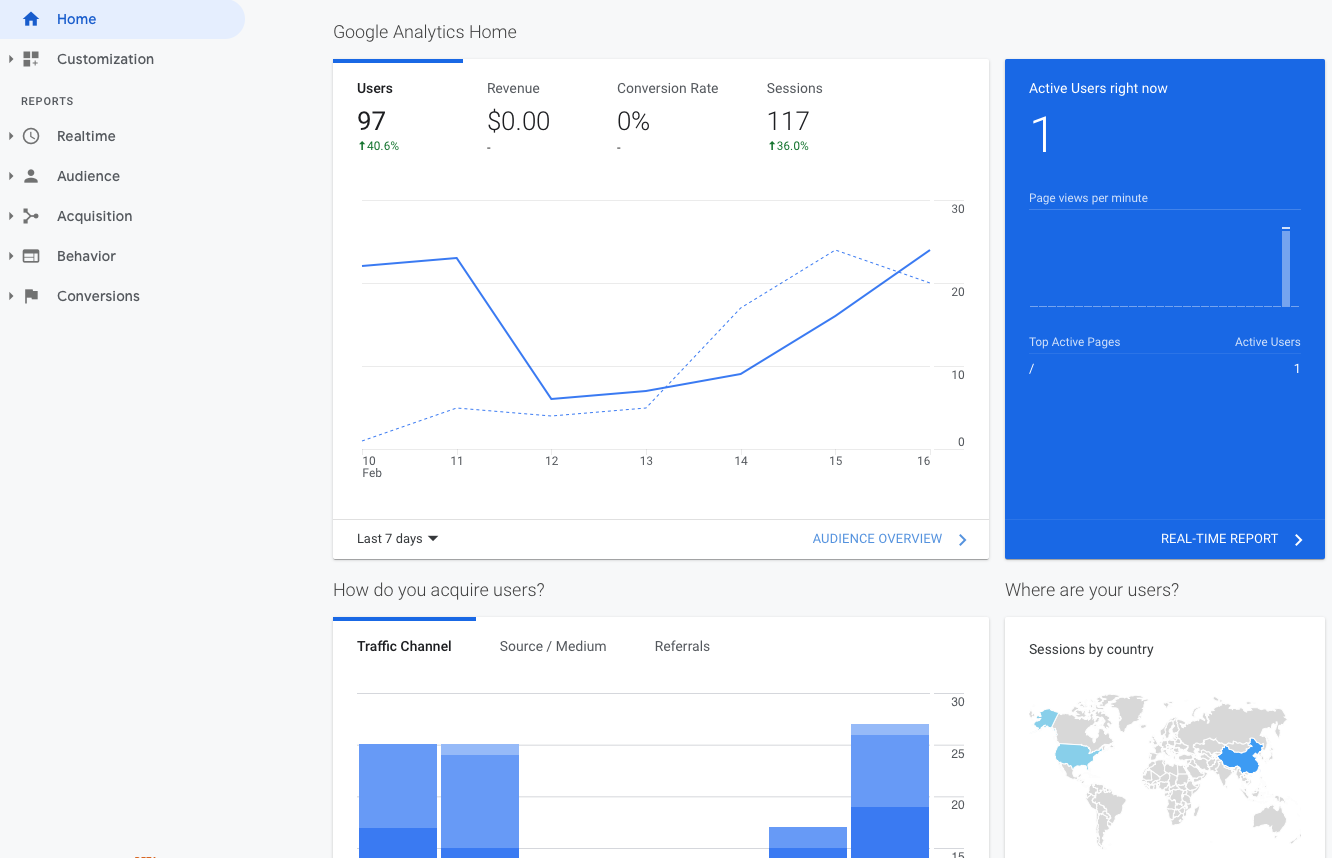Expand the Behavior reports section

(11, 256)
